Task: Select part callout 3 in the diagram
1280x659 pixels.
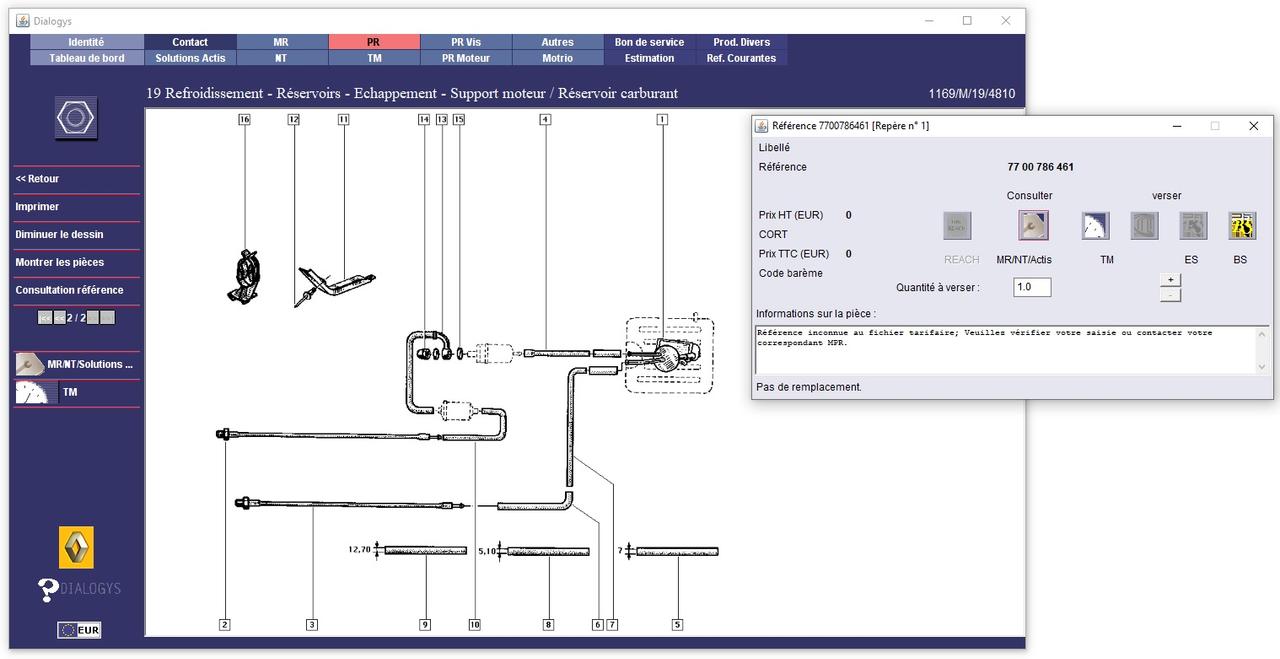Action: click(x=312, y=625)
